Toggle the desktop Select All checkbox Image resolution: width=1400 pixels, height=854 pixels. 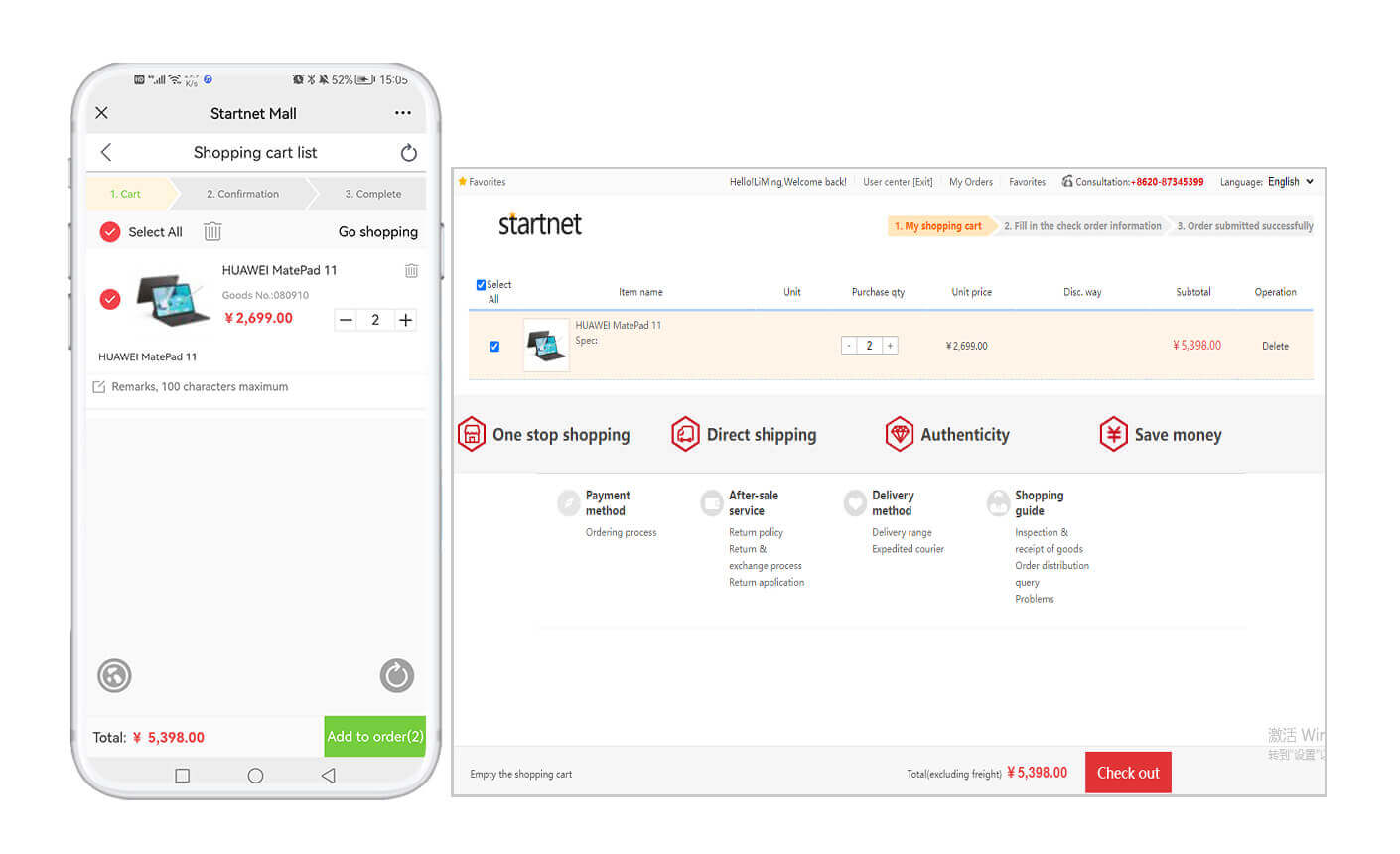[x=481, y=285]
